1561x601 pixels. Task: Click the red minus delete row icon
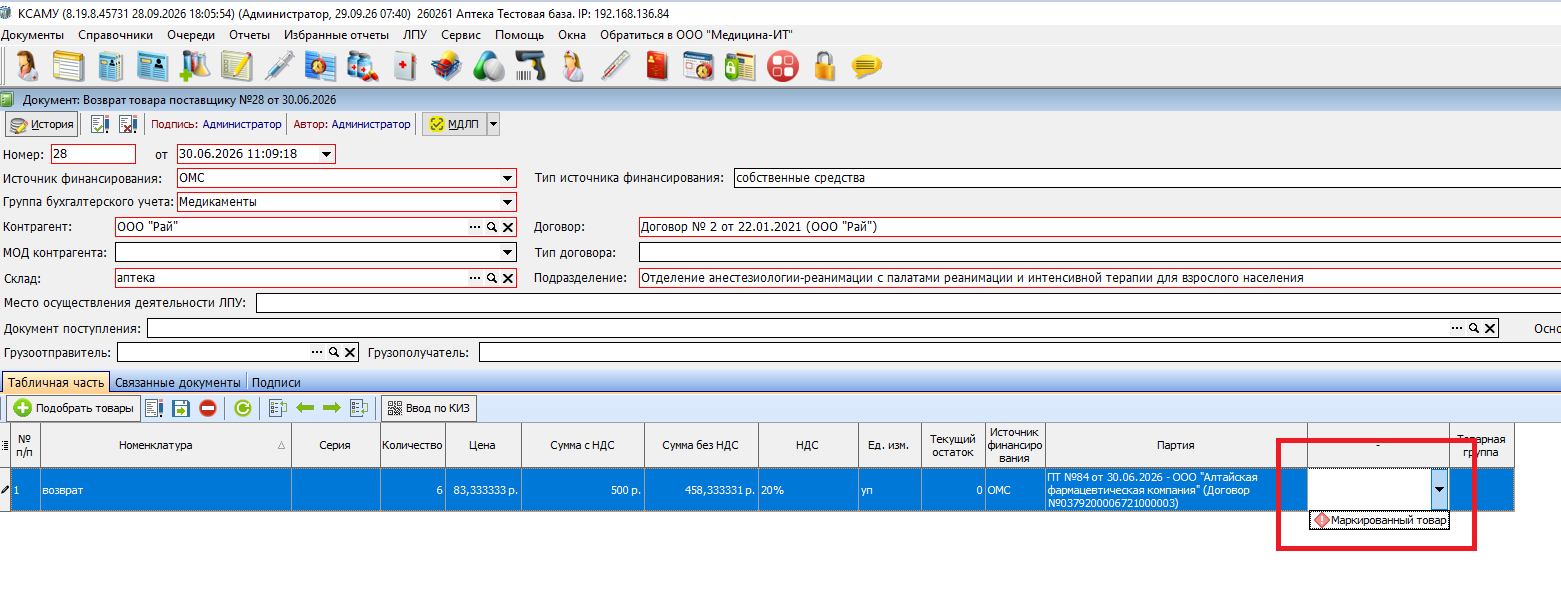coord(208,408)
